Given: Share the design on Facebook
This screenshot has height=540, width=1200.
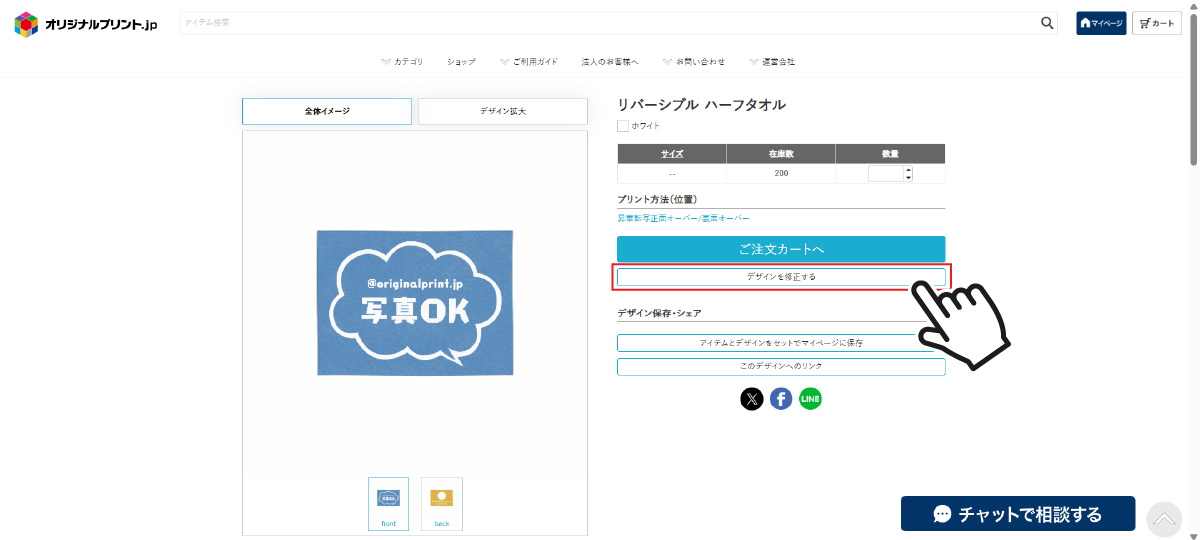Looking at the screenshot, I should click(x=781, y=399).
